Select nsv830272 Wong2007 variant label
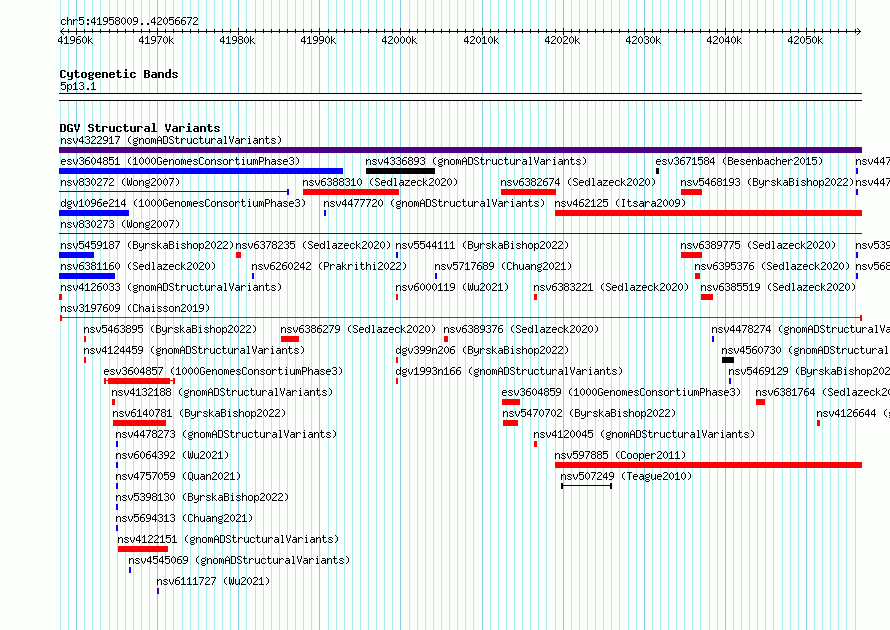This screenshot has height=630, width=890. click(x=120, y=182)
